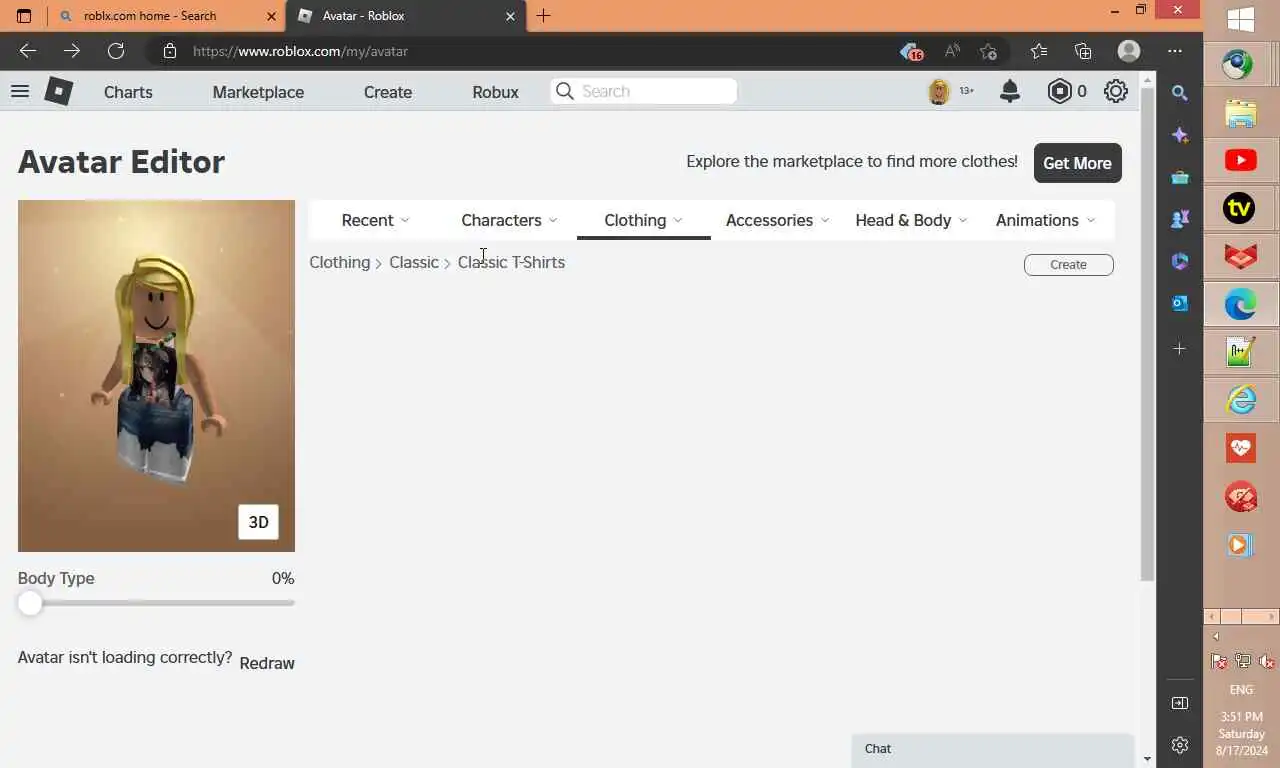The width and height of the screenshot is (1280, 768).
Task: Click the browser address bar URL
Action: (x=300, y=51)
